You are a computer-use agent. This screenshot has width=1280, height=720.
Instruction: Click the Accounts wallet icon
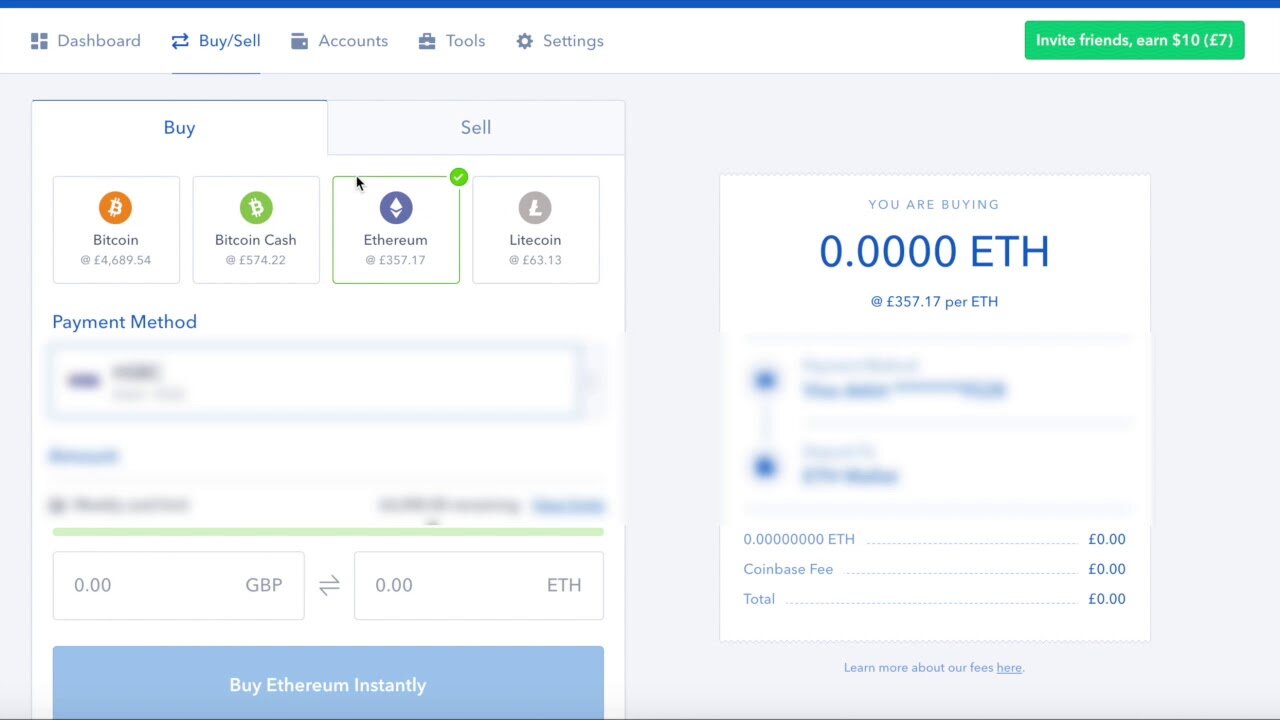coord(299,41)
